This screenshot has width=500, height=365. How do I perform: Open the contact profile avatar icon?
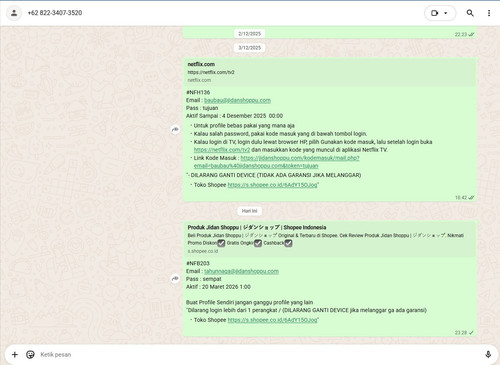click(14, 13)
